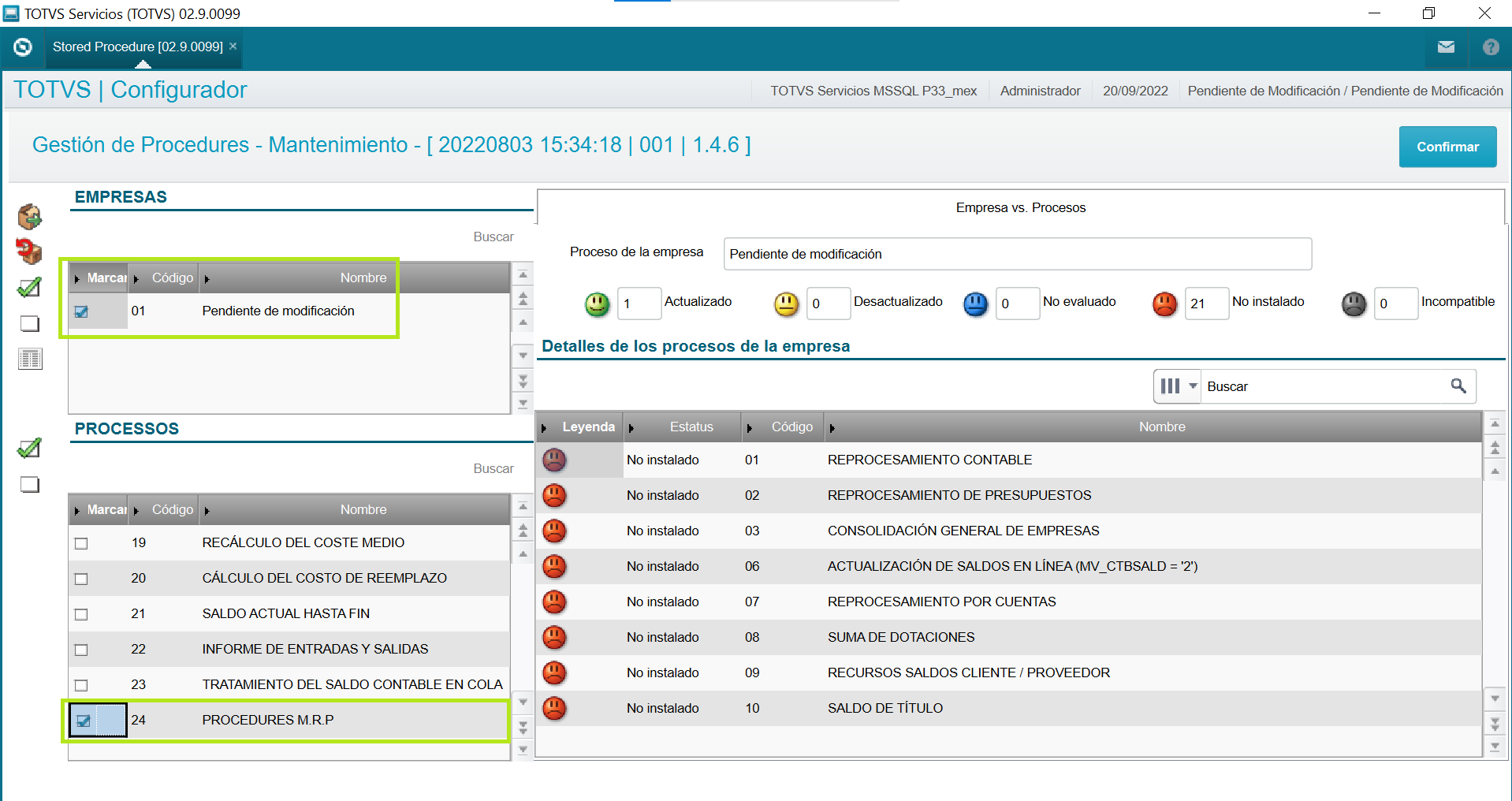The image size is (1512, 801).
Task: Click the red face for CONSOLIDACIÓN GENERAL DE EMPRESAS
Action: coord(555,531)
